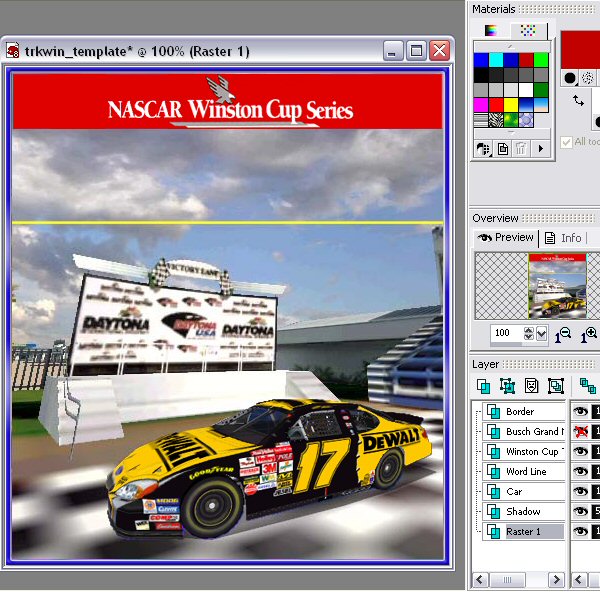Click the New Mask Layer icon
600x592 pixels.
tap(532, 386)
